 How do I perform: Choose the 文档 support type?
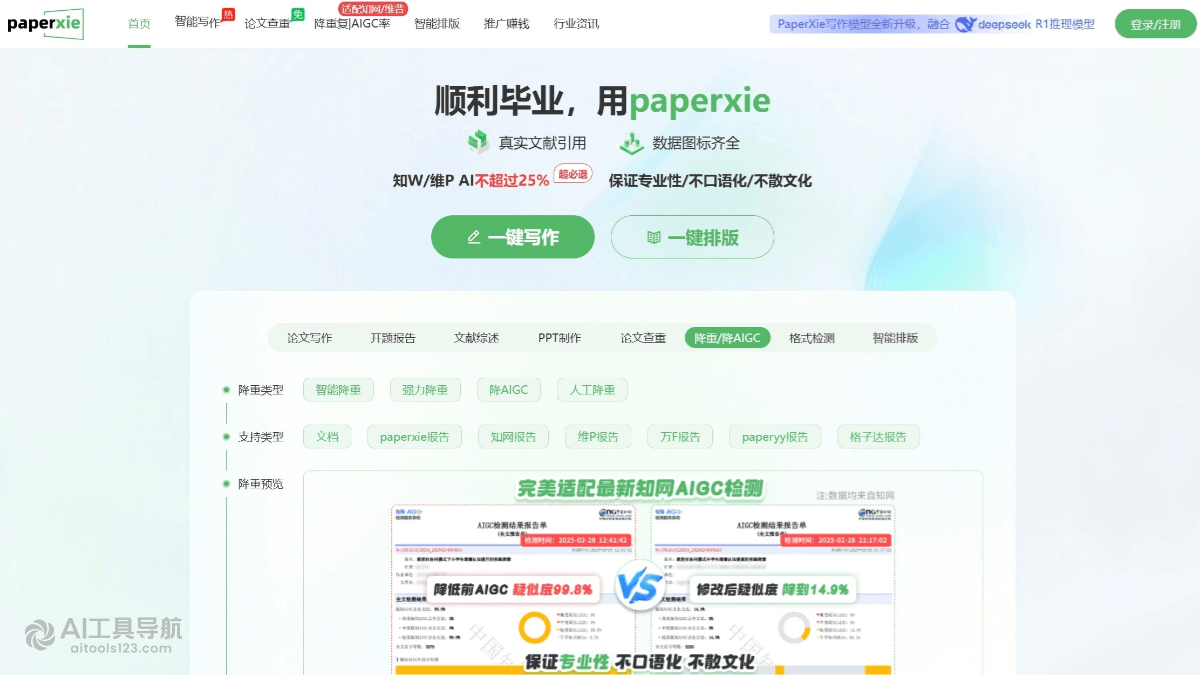click(327, 437)
